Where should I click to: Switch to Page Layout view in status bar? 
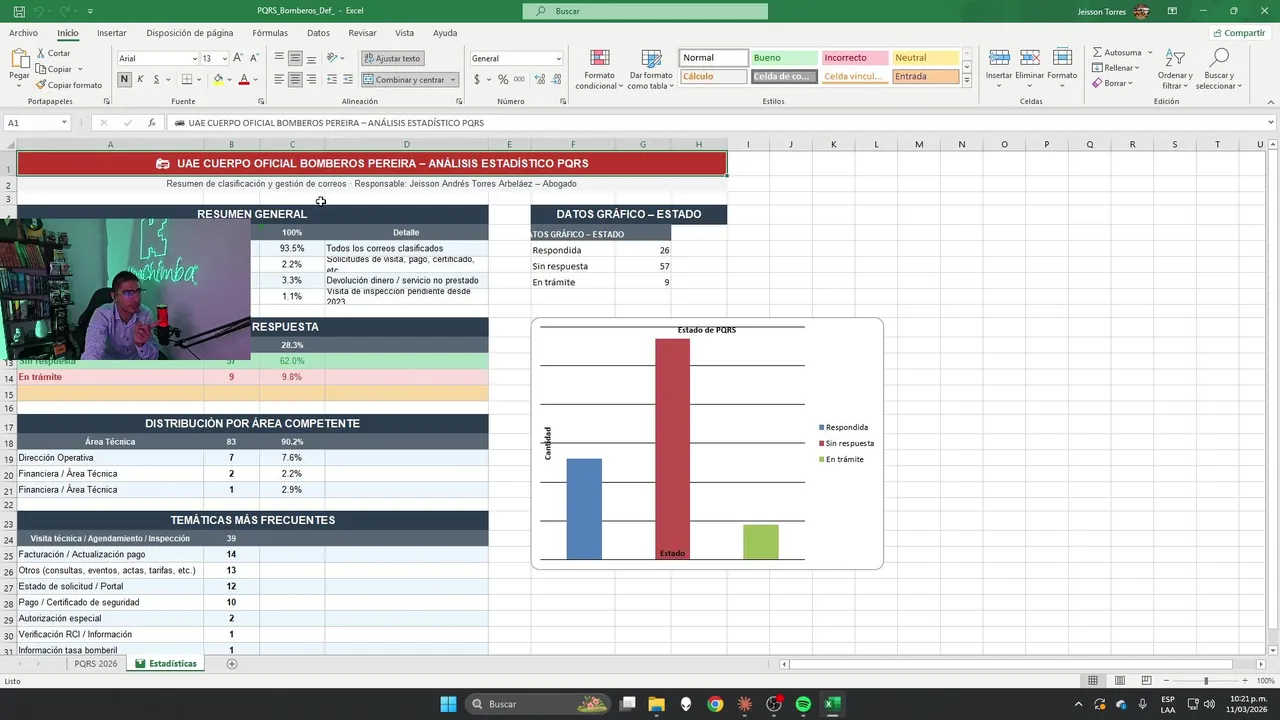[1120, 681]
